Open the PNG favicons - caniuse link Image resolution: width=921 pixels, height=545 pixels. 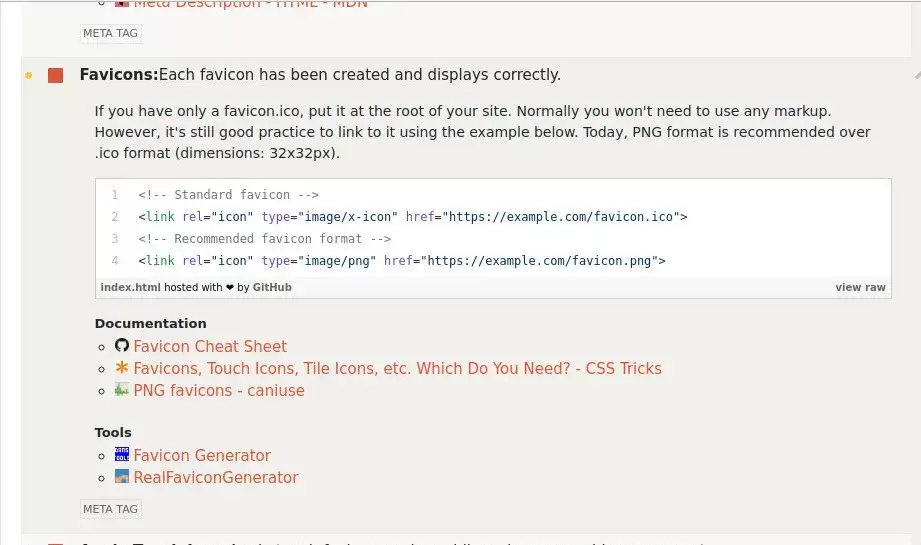[219, 390]
